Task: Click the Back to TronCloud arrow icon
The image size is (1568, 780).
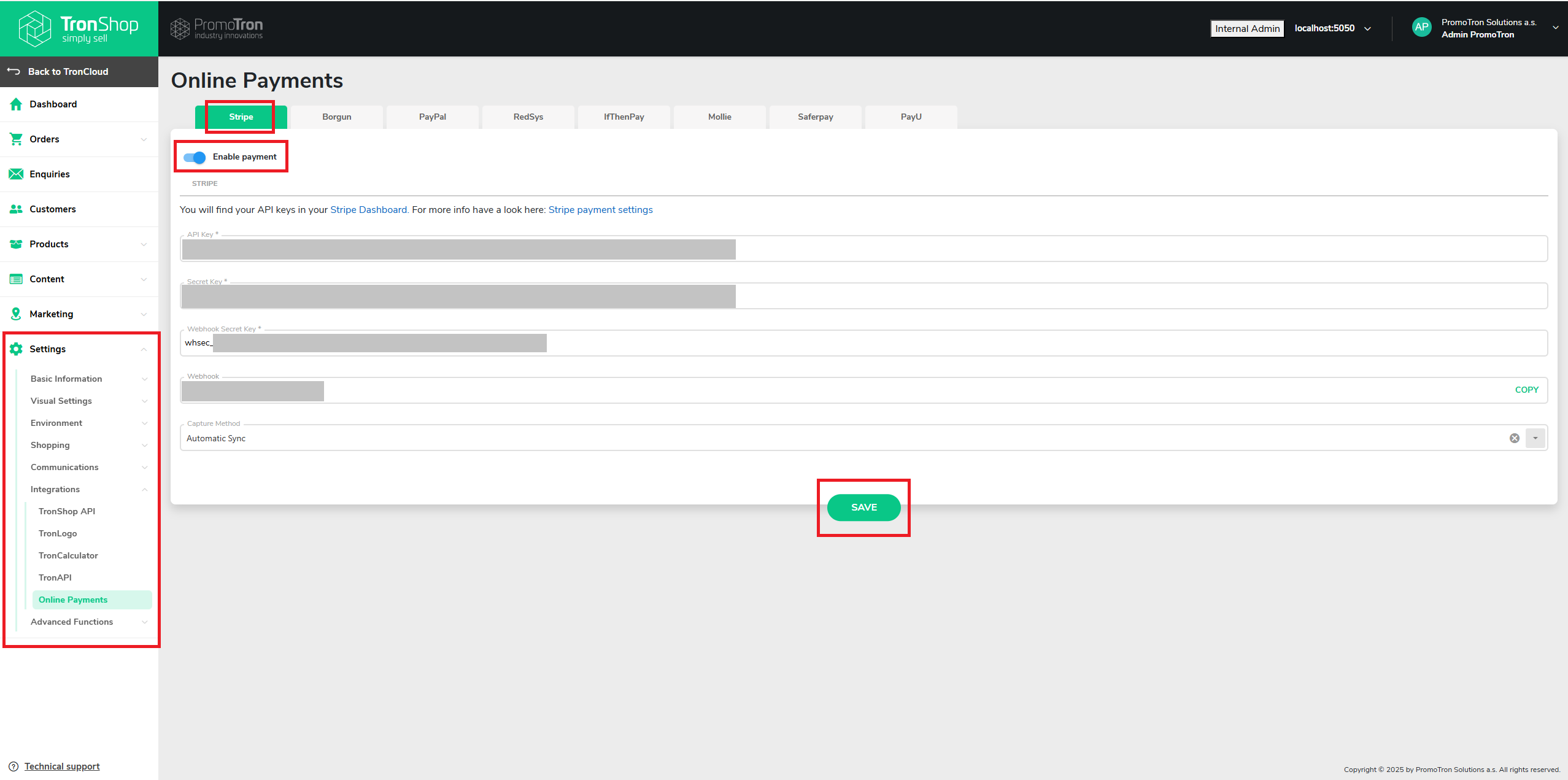Action: click(14, 71)
